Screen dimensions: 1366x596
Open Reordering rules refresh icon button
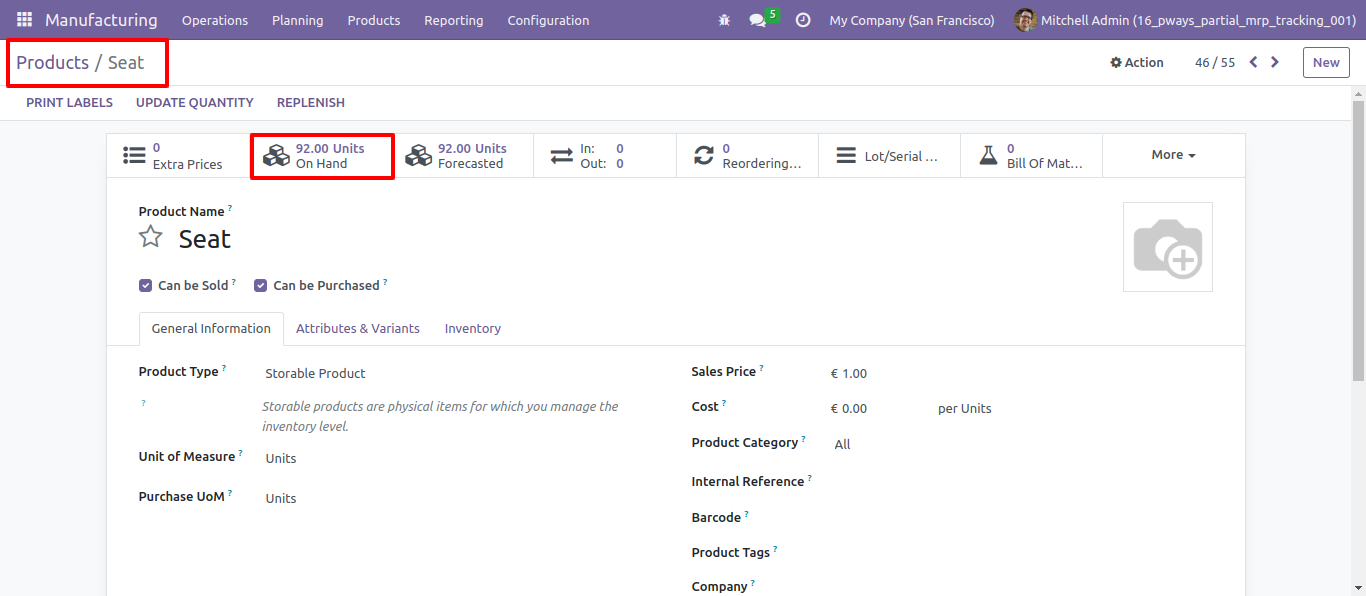click(748, 156)
